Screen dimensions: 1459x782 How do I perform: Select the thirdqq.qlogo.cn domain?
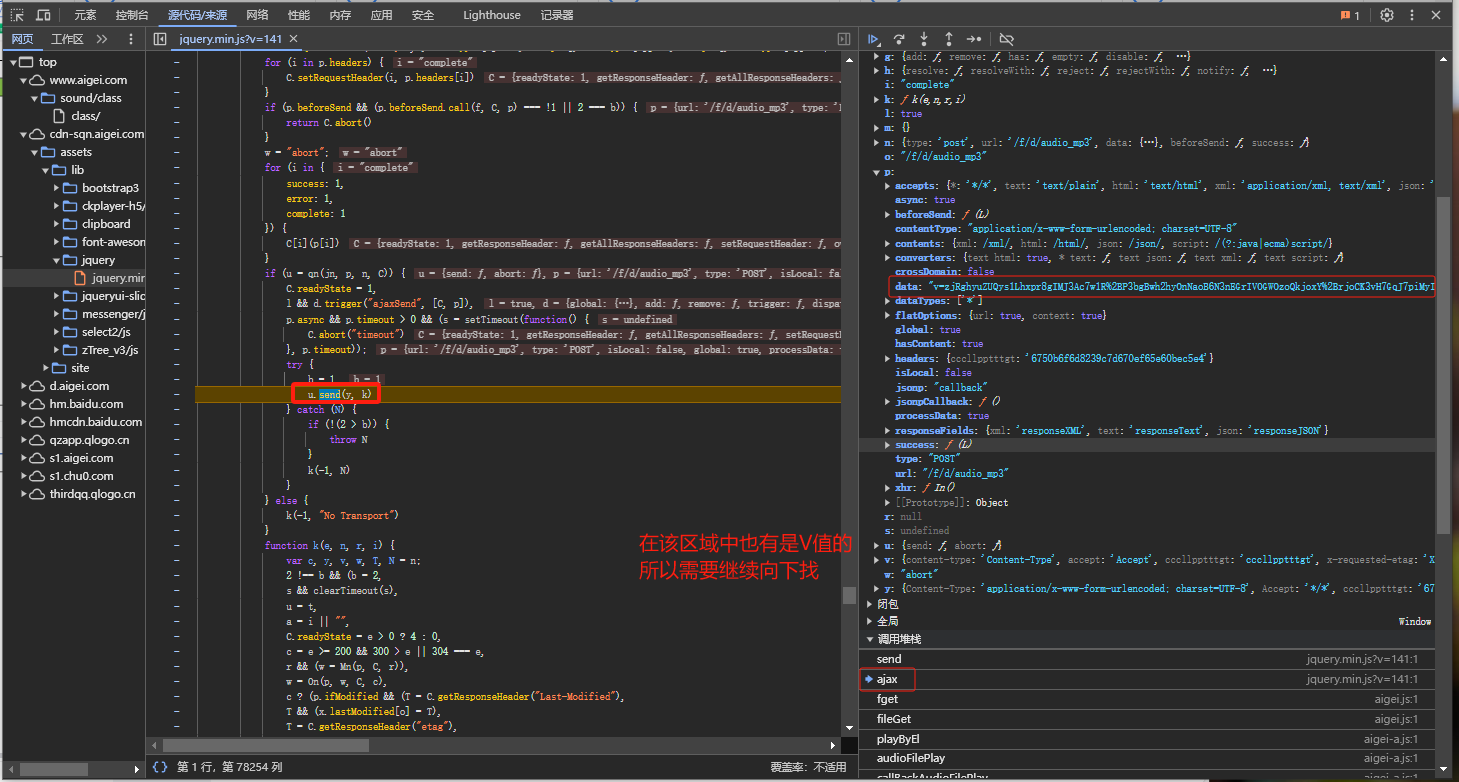[x=92, y=494]
